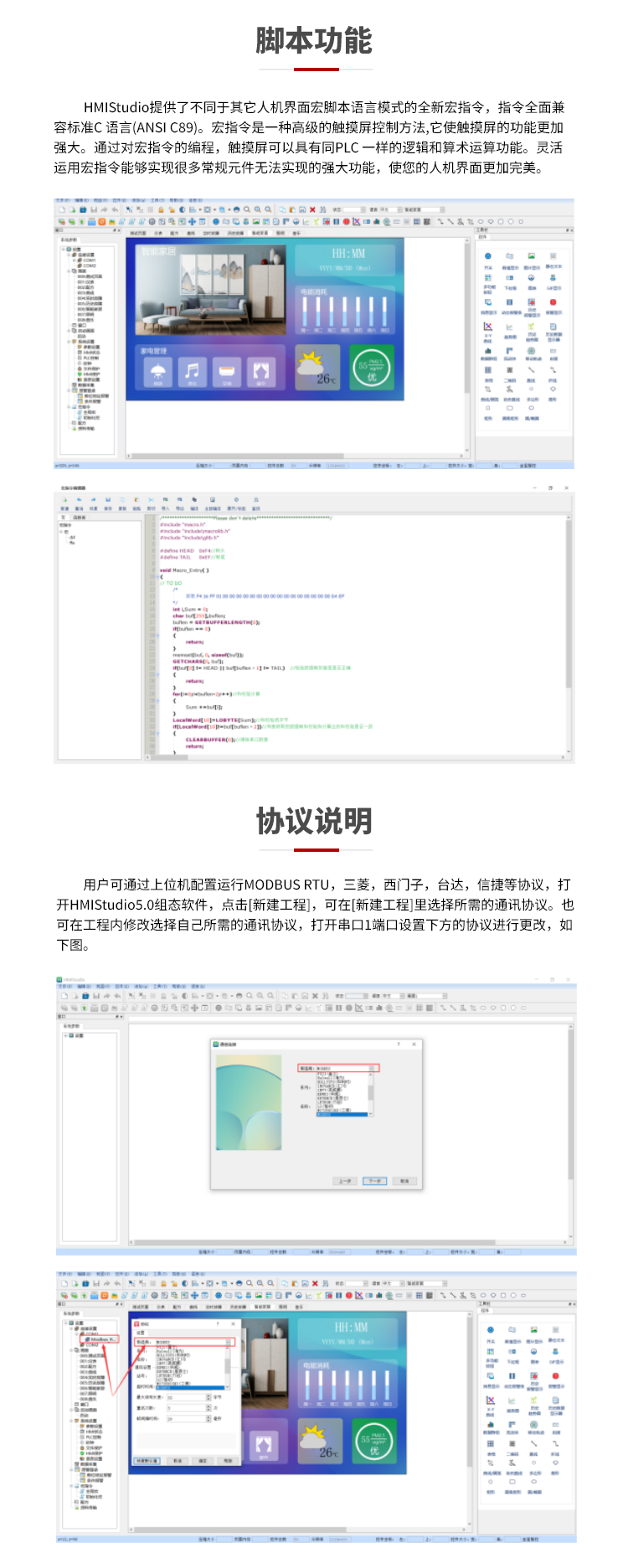Viewport: 628px width, 1568px height.
Task: Click 上一步 button in new-project dialog
Action: [x=345, y=1181]
